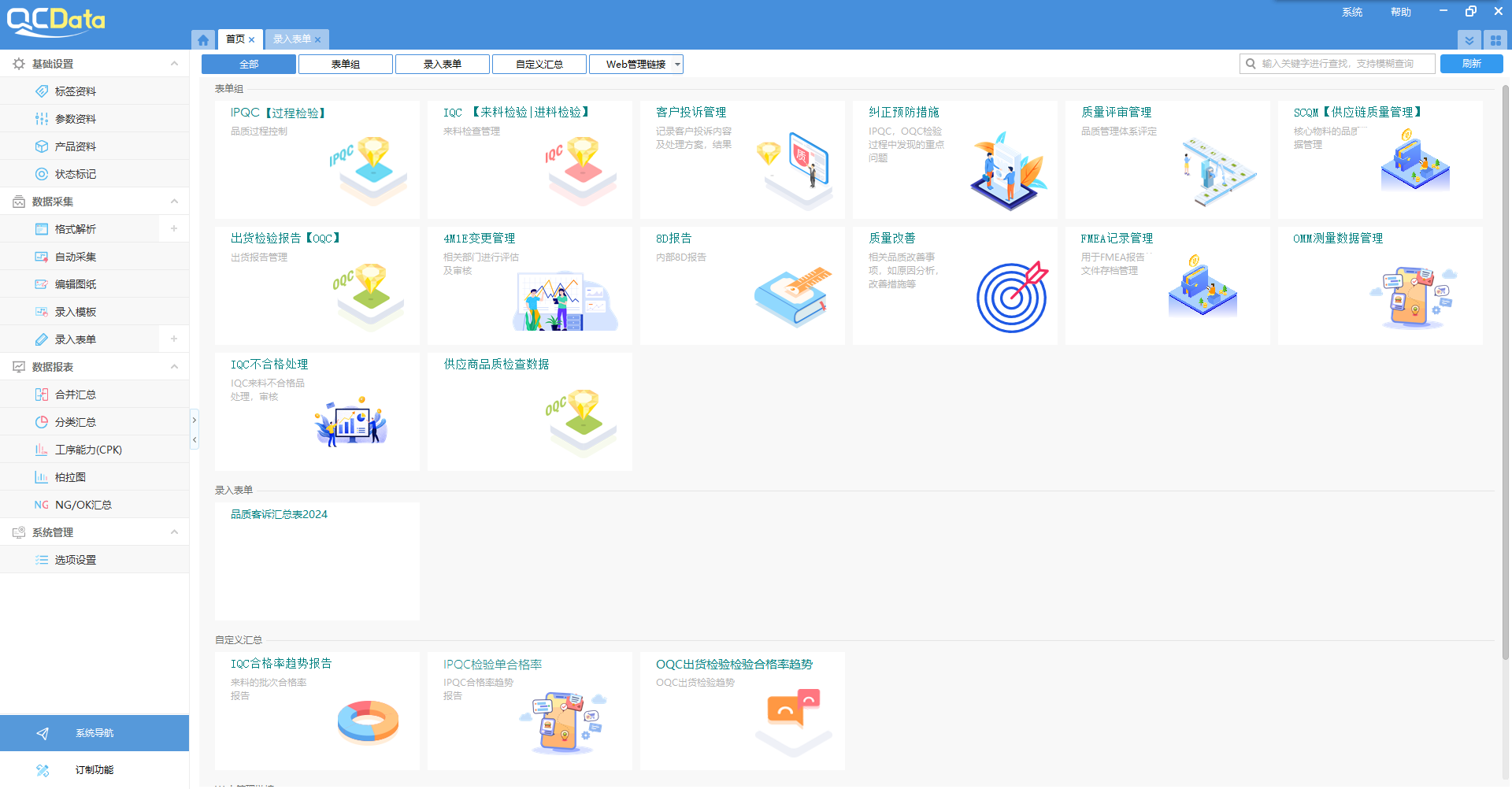Click the 系统导航 paper plane icon
Image resolution: width=1512 pixels, height=789 pixels.
43,733
